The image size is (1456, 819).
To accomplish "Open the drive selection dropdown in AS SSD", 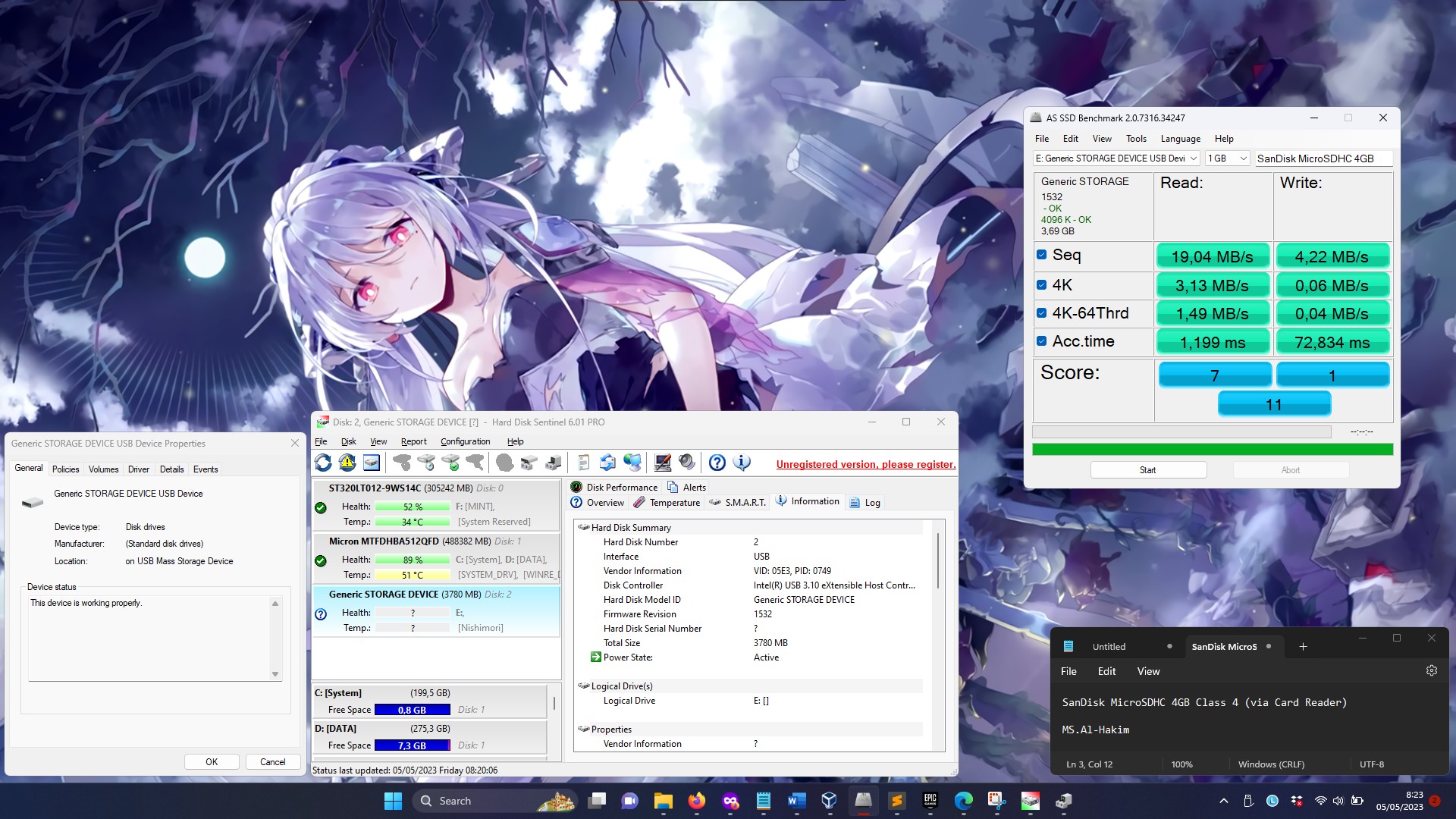I will 1116,158.
